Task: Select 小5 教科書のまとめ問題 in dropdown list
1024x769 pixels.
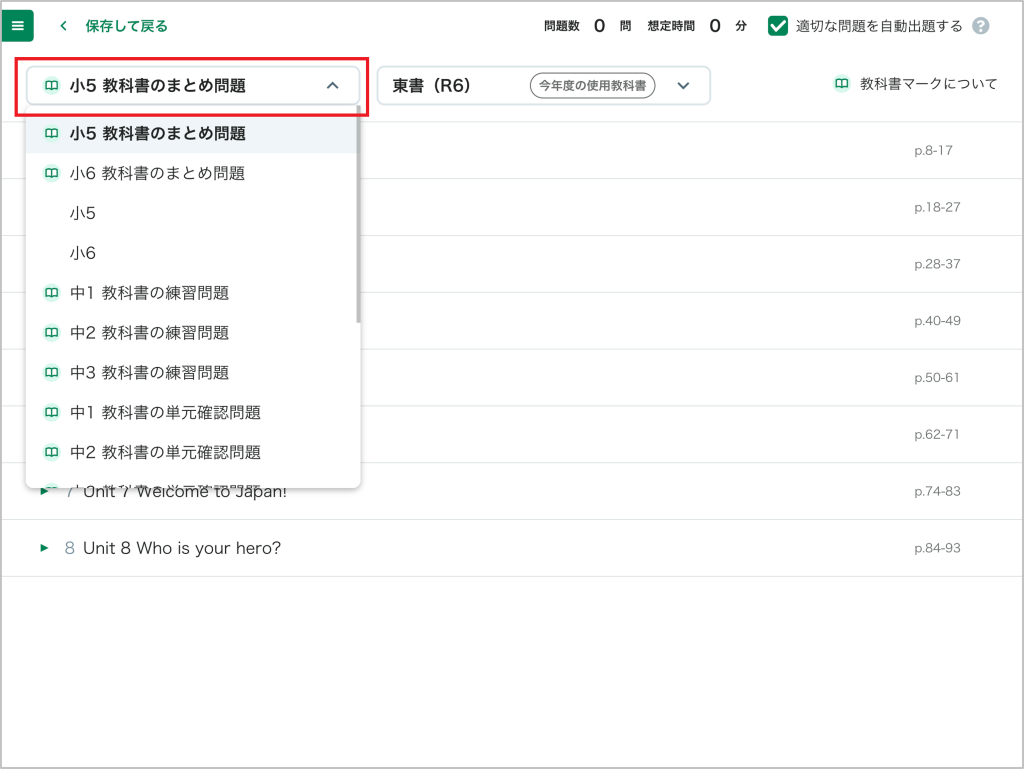Action: pyautogui.click(x=191, y=134)
